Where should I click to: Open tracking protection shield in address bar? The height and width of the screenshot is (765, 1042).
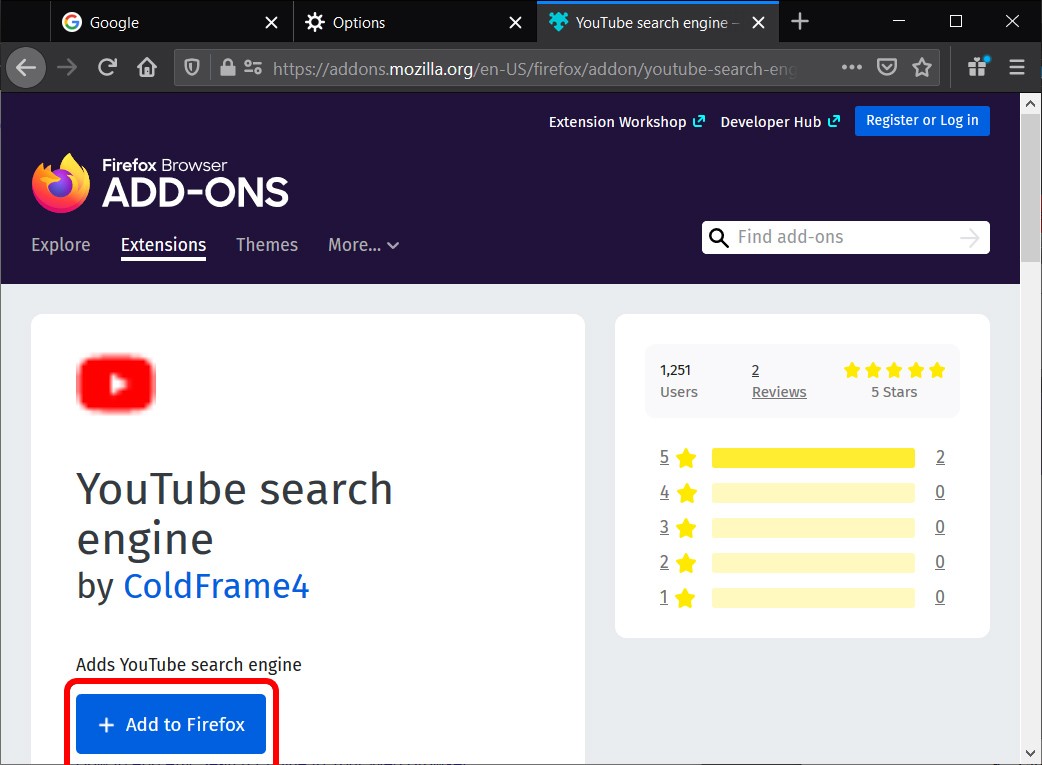(192, 67)
